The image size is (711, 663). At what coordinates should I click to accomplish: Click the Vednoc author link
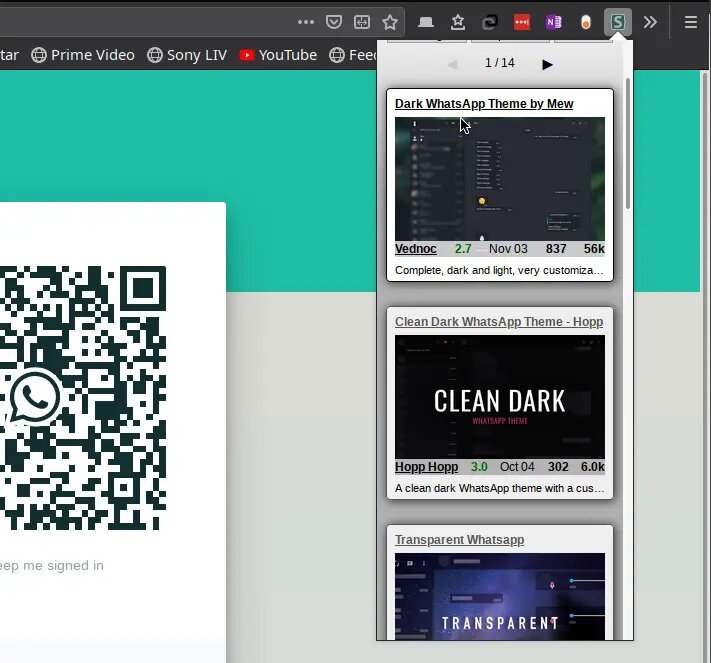tap(415, 249)
